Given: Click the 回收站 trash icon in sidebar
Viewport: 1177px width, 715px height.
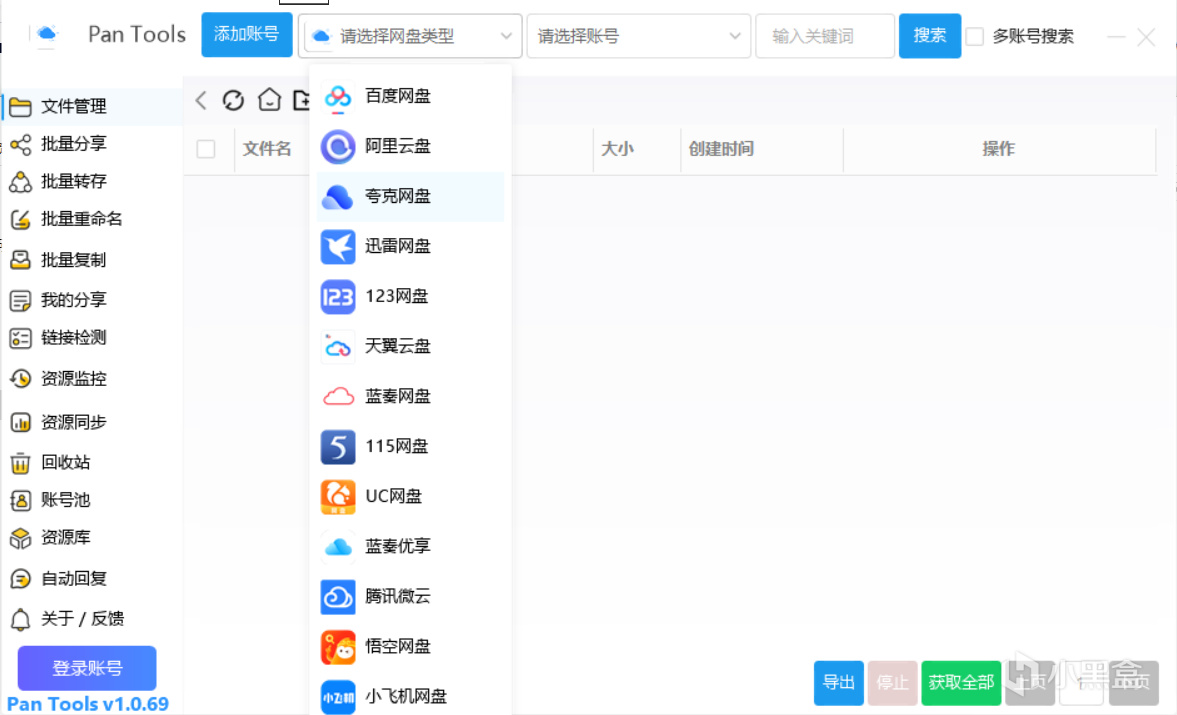Looking at the screenshot, I should click(x=20, y=463).
